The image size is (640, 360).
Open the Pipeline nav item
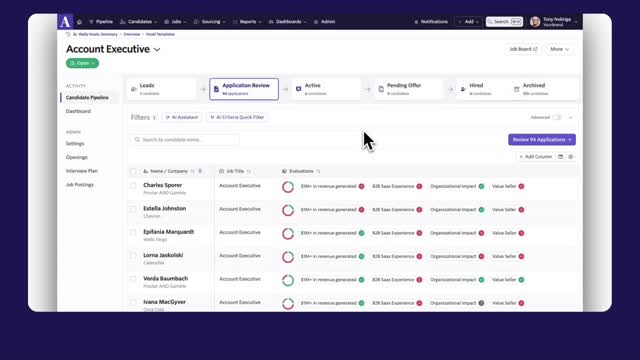click(x=101, y=22)
